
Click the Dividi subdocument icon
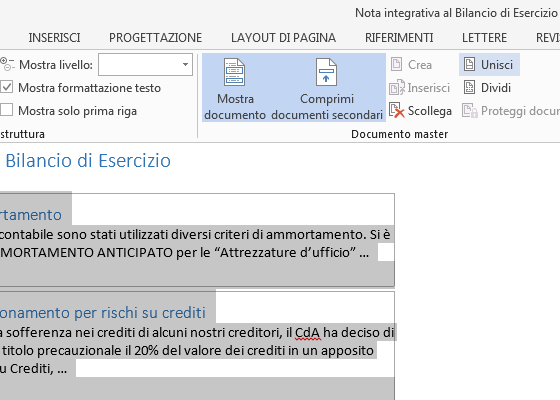click(469, 88)
